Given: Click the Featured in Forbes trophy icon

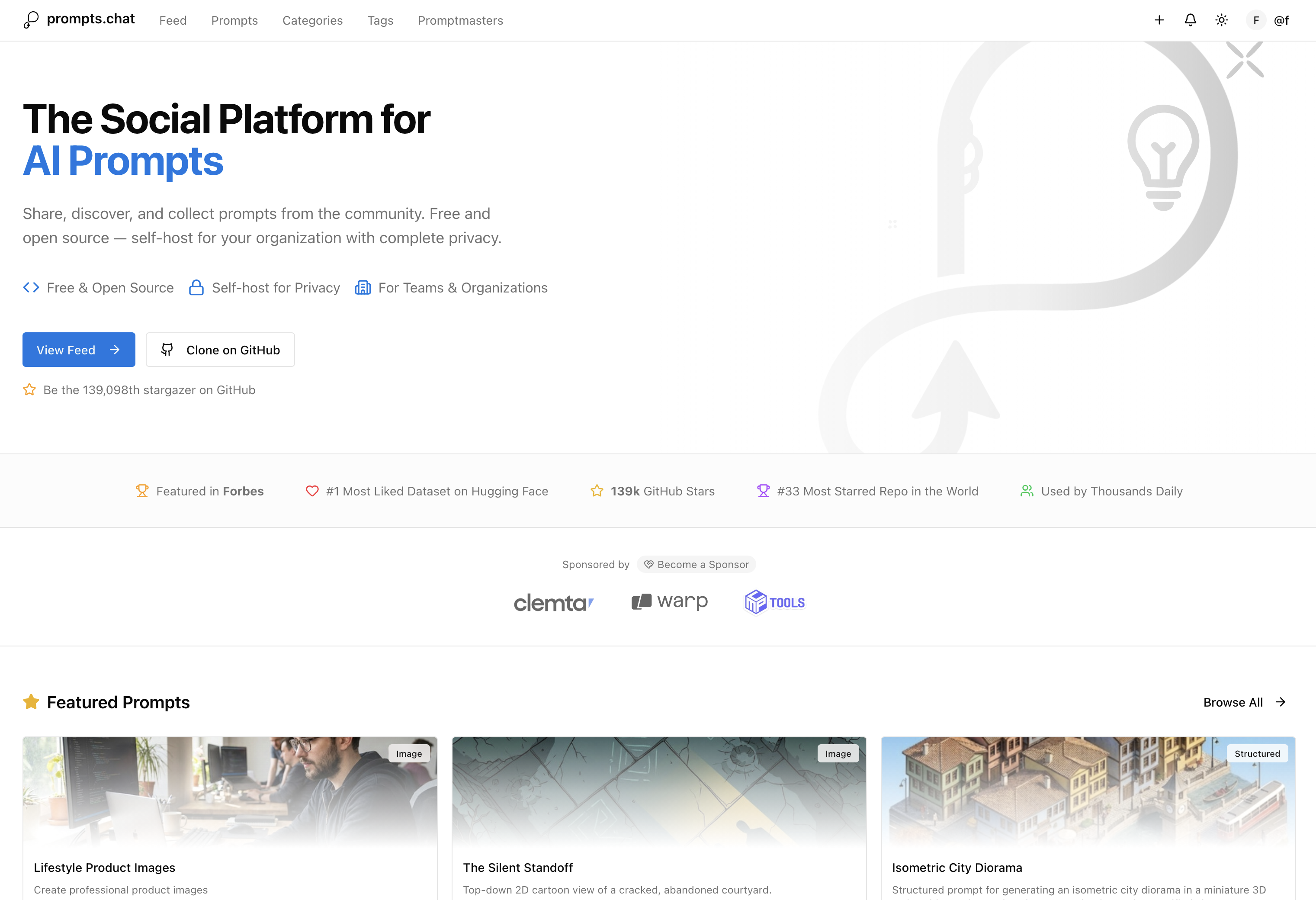Looking at the screenshot, I should [x=142, y=491].
